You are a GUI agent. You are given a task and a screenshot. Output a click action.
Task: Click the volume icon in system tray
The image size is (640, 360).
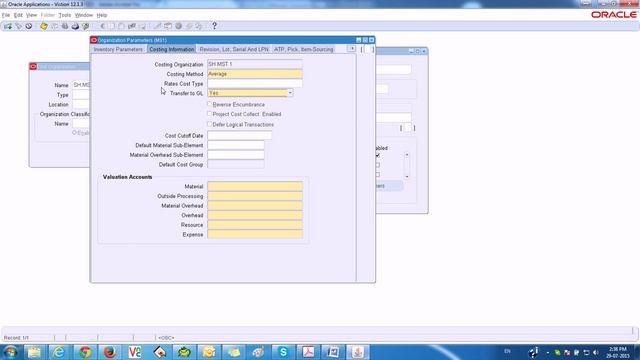596,352
